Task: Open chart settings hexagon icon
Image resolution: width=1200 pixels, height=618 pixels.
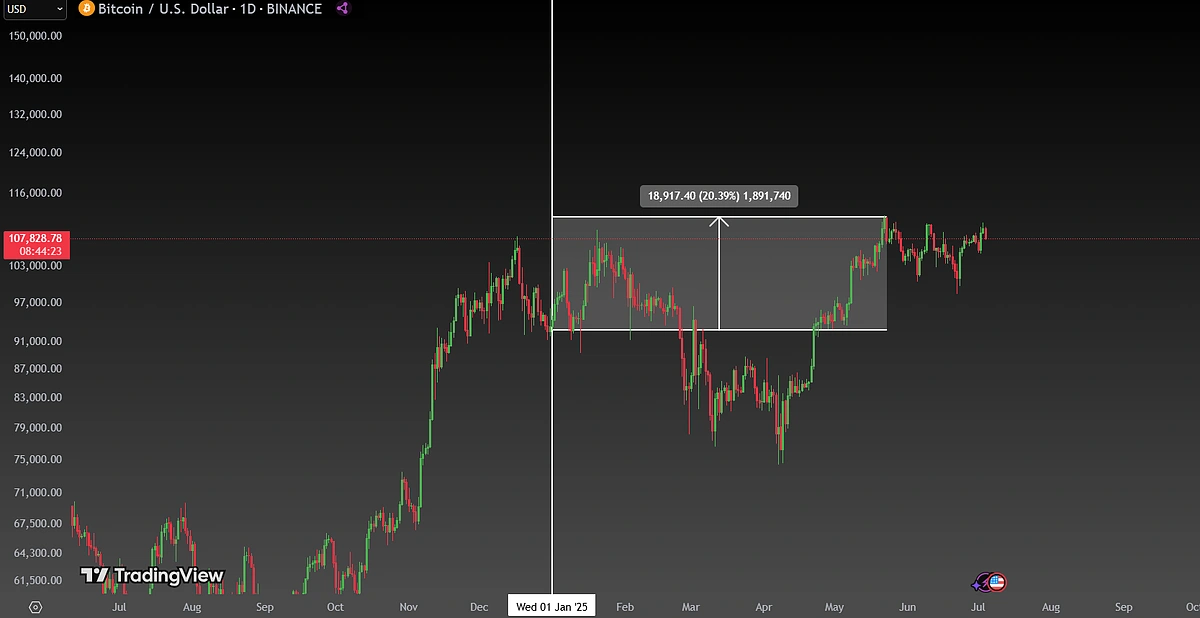Action: click(x=36, y=607)
